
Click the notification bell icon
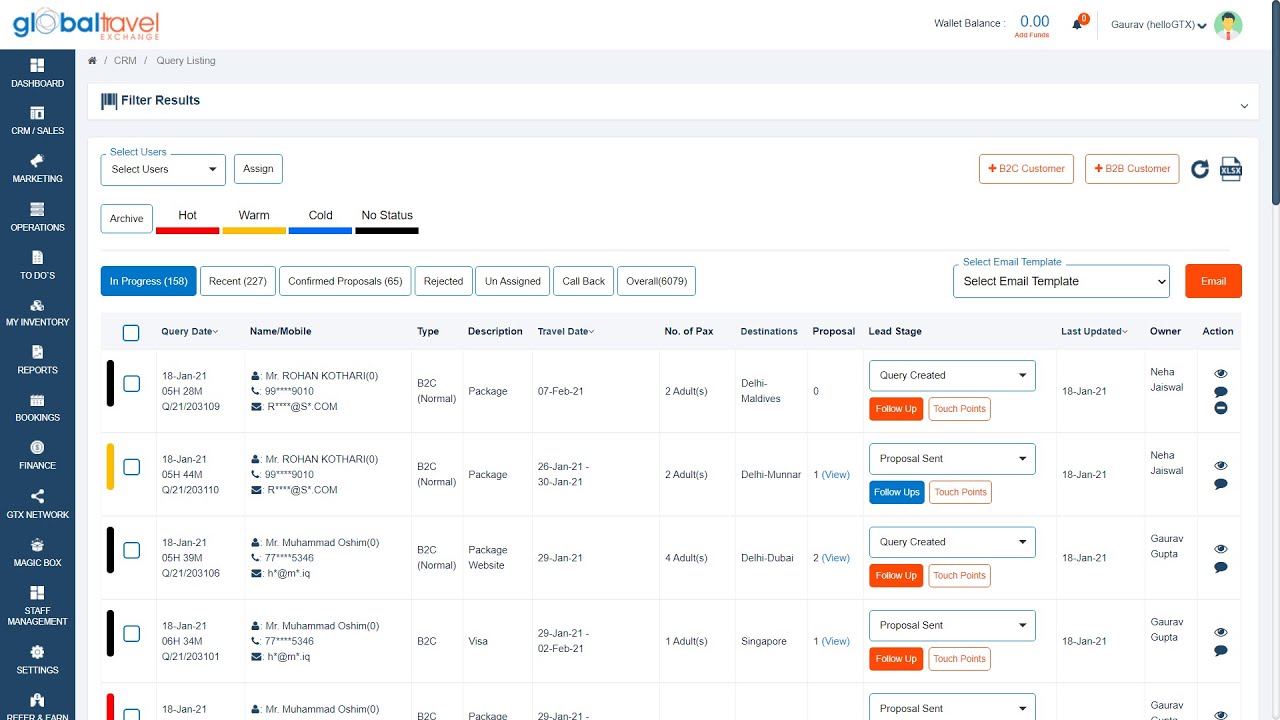(1077, 24)
